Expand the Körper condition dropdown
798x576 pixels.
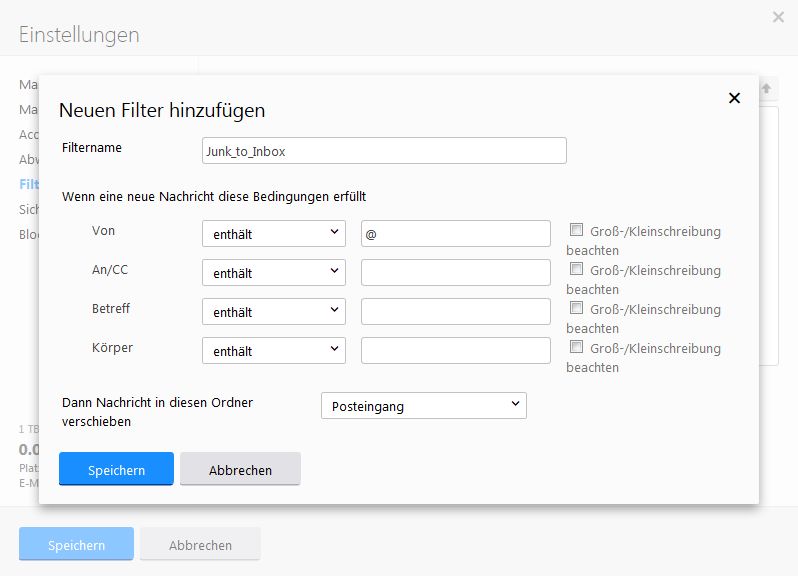pos(273,350)
